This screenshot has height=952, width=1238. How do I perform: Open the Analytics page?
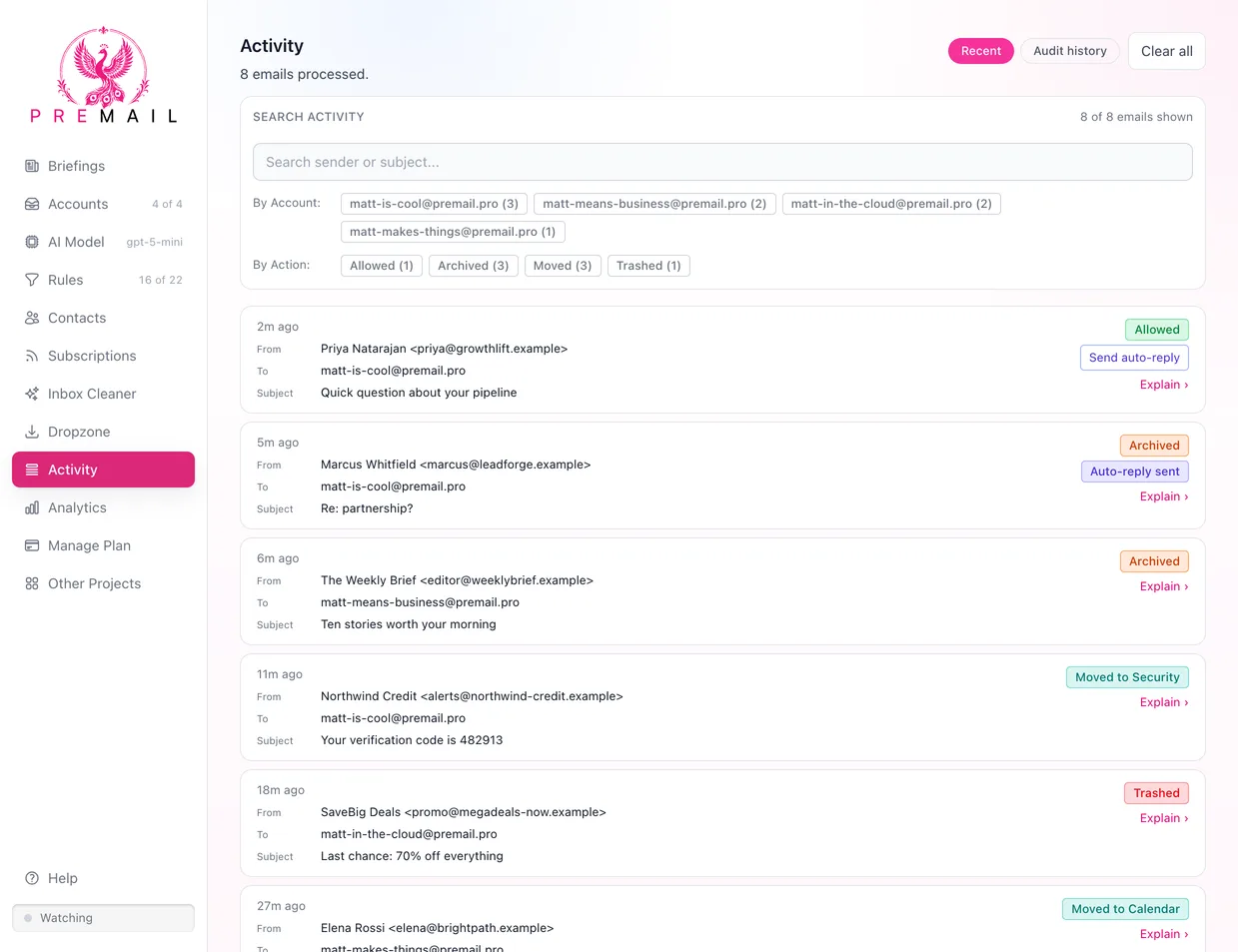(103, 507)
